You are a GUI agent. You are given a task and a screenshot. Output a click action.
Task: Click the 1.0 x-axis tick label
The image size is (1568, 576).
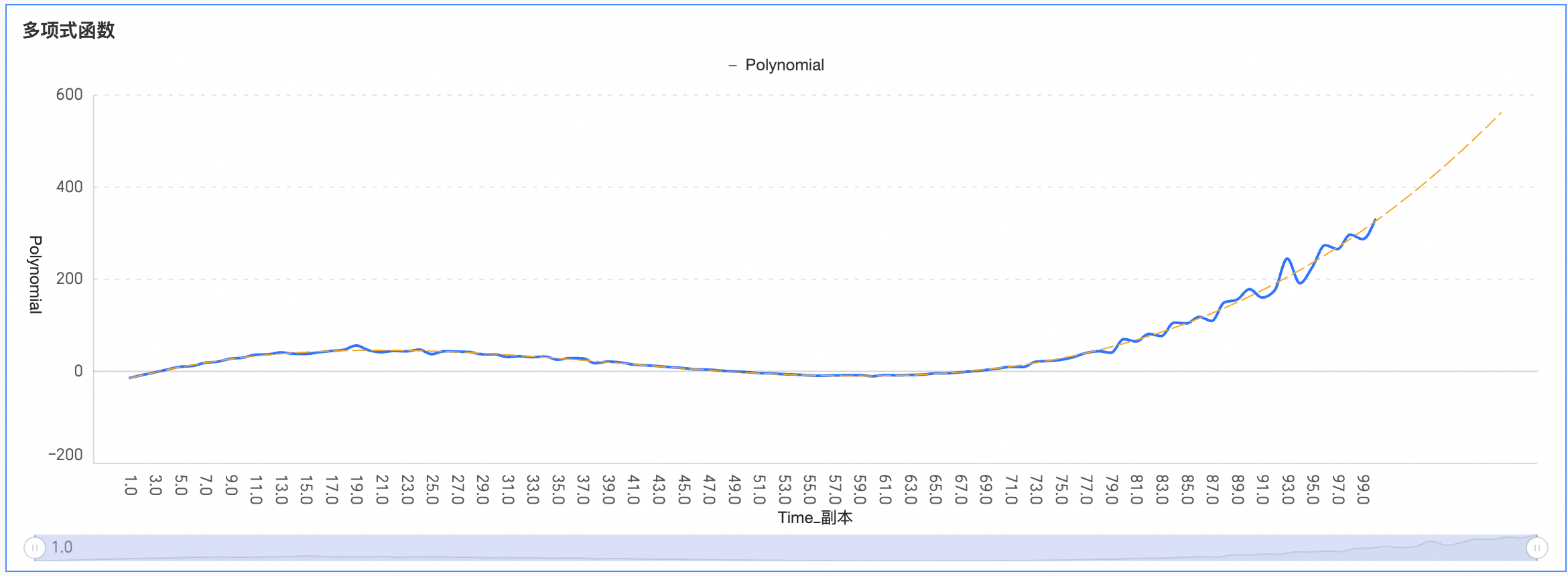[x=131, y=486]
